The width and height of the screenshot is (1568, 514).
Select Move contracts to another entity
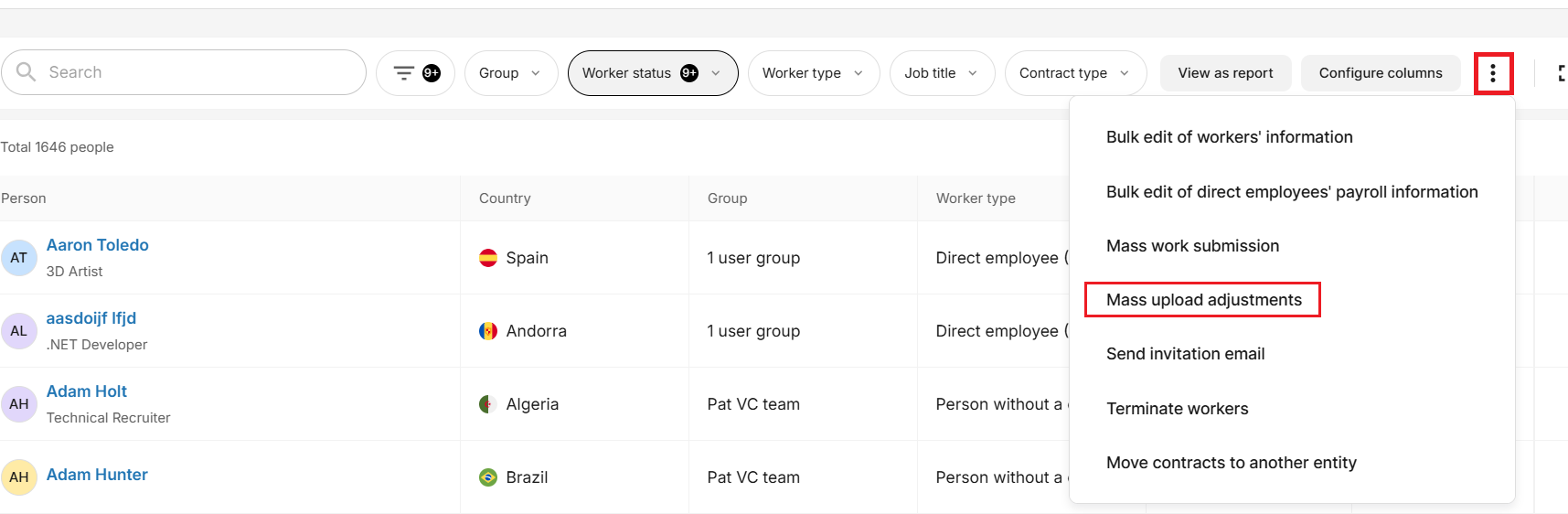pyautogui.click(x=1231, y=463)
